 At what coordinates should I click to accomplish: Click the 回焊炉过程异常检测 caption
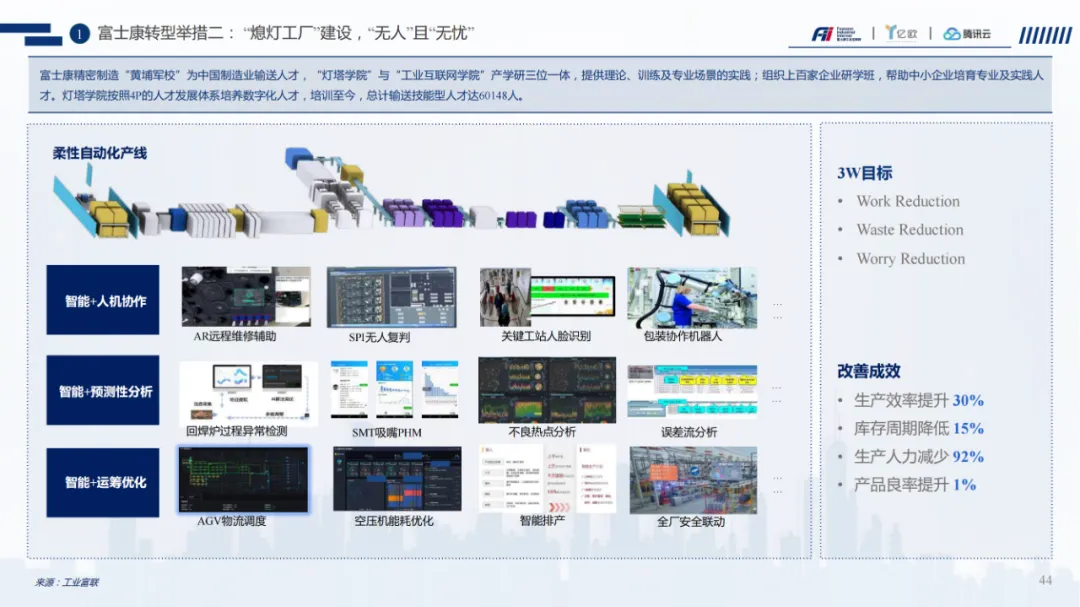tap(237, 431)
